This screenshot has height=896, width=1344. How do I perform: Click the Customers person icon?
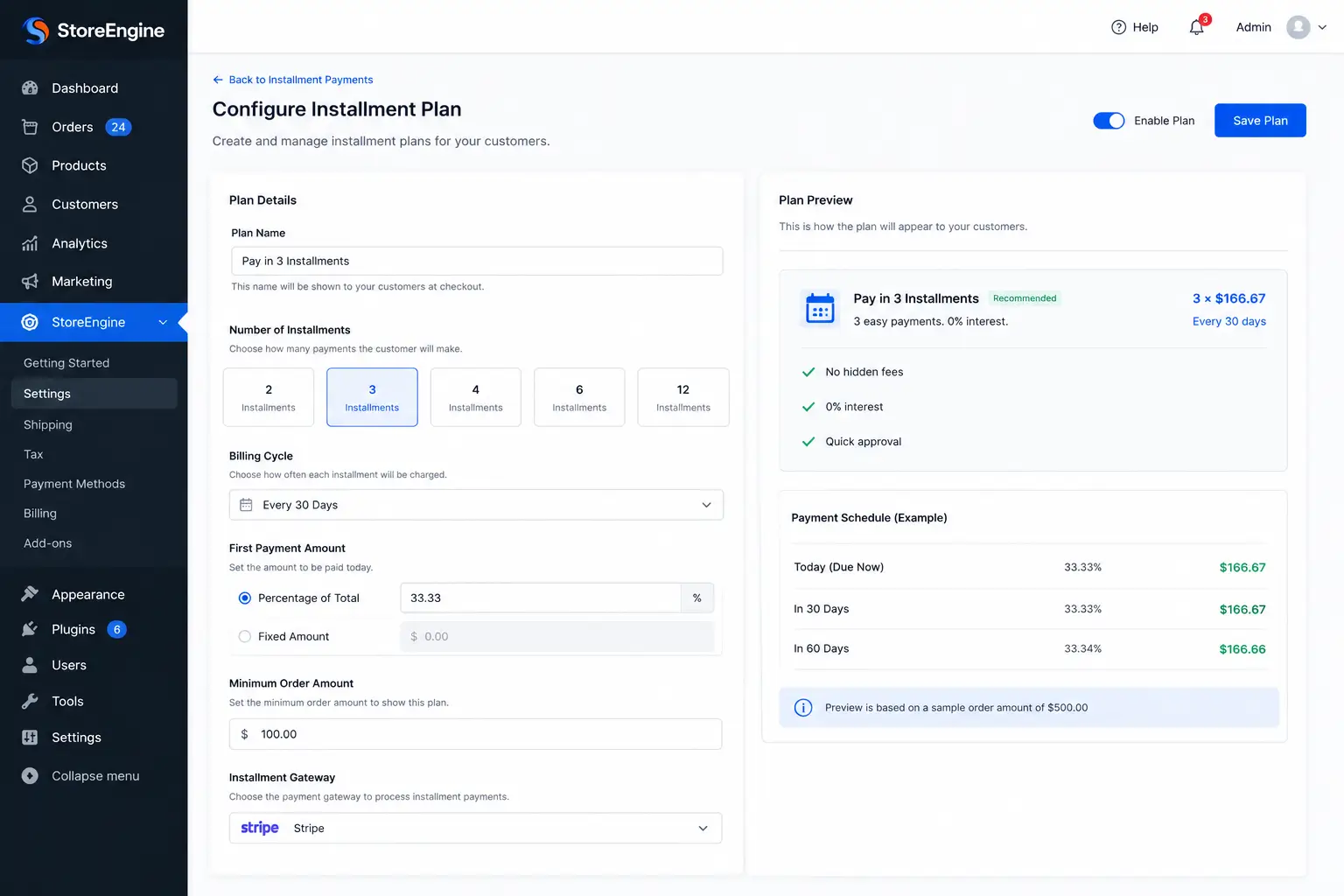pyautogui.click(x=30, y=204)
